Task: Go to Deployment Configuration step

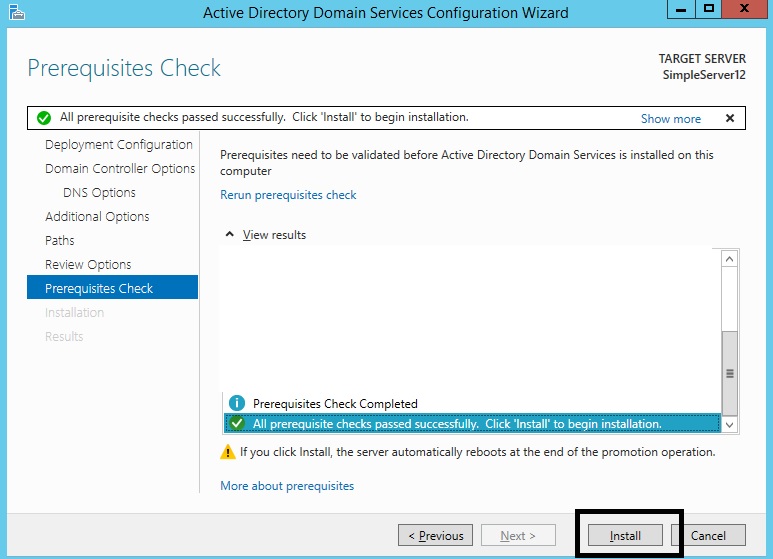Action: (x=119, y=144)
